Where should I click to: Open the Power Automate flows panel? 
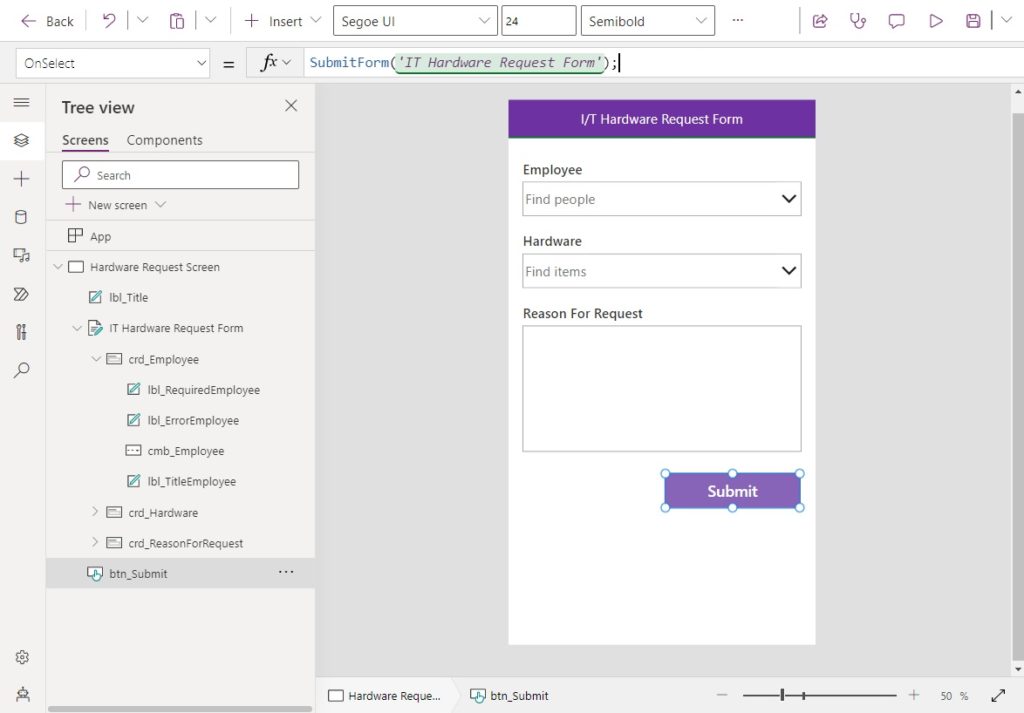[x=22, y=293]
